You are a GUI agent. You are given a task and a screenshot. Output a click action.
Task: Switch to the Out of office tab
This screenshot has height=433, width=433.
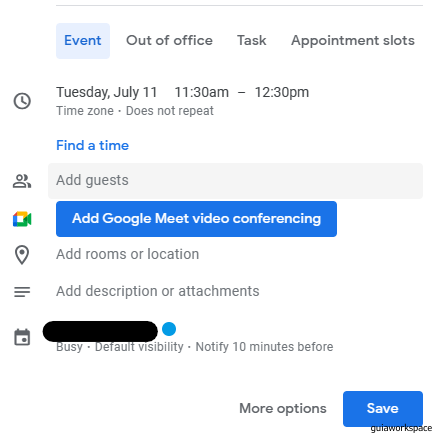coord(169,41)
